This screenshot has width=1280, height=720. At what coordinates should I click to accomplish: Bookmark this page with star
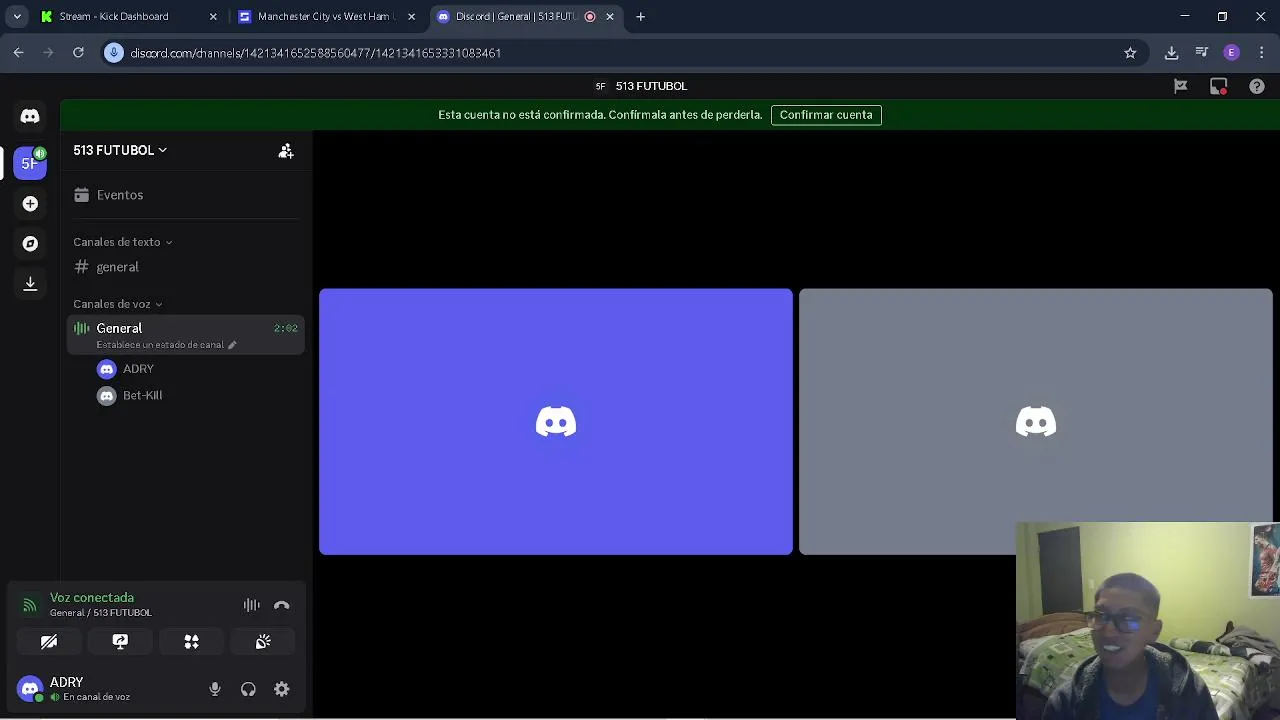point(1130,53)
